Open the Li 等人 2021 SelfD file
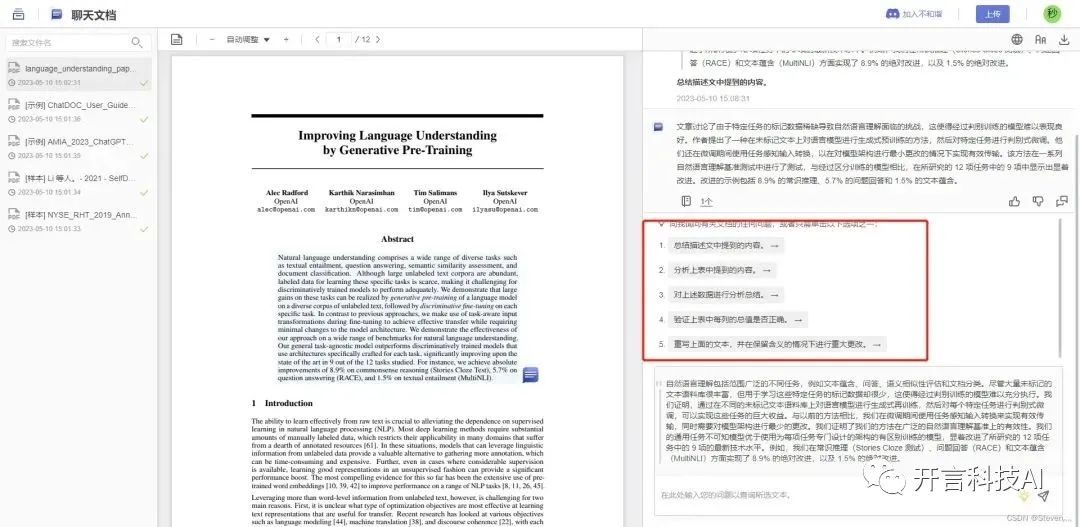Image resolution: width=1080 pixels, height=527 pixels. click(x=79, y=185)
